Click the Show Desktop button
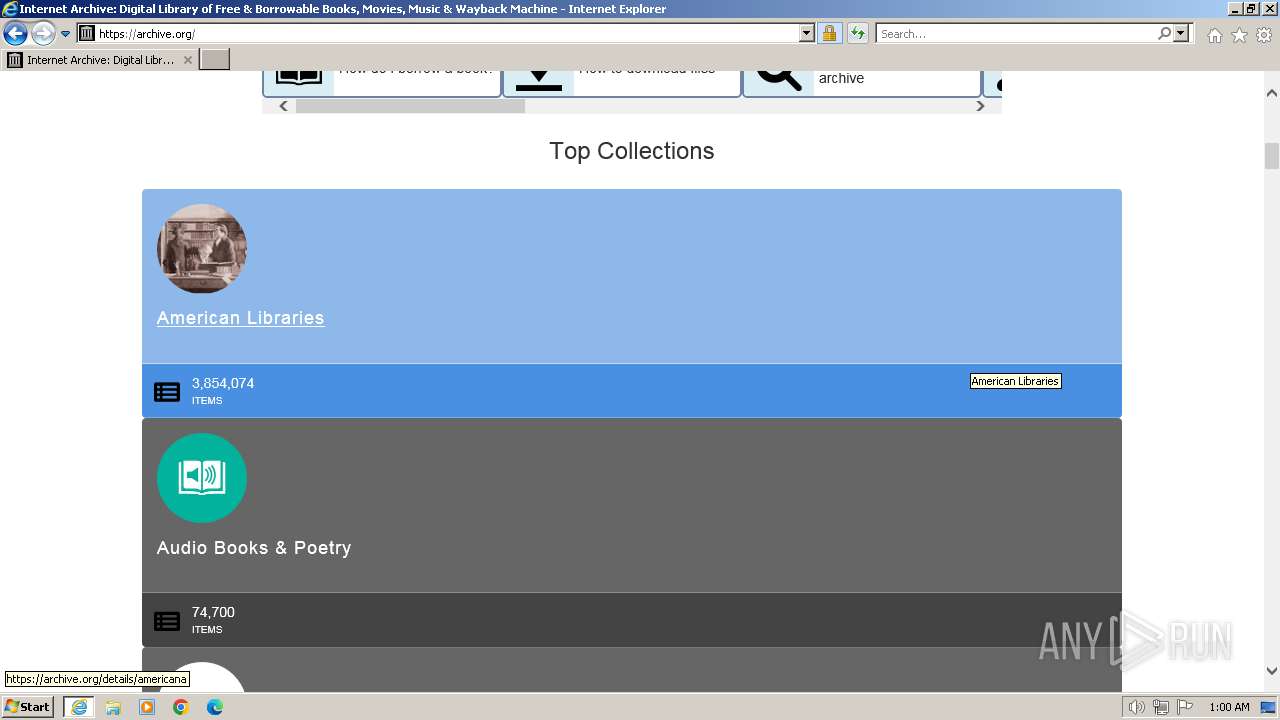This screenshot has width=1280, height=720. pyautogui.click(x=1269, y=707)
